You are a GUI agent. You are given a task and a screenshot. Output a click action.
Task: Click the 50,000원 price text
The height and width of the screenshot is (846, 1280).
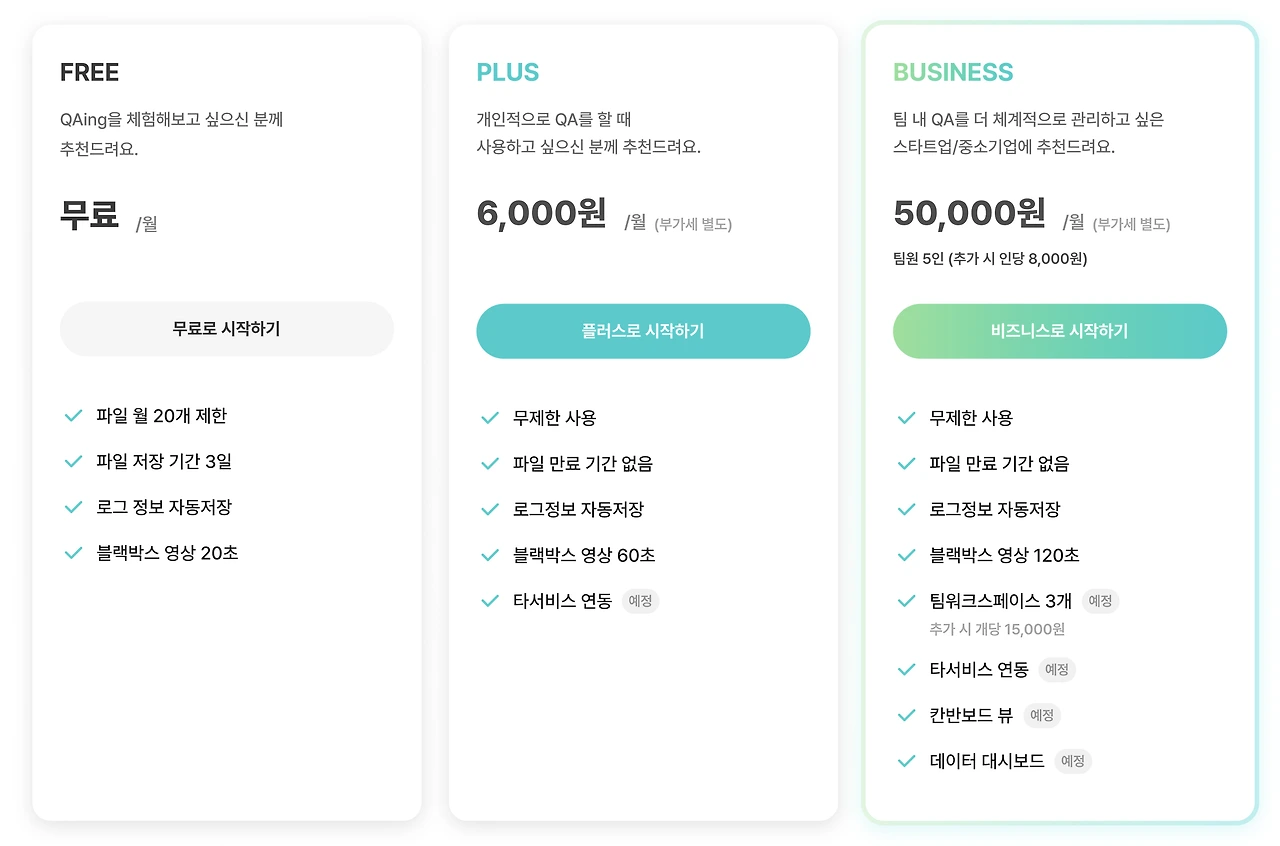tap(969, 213)
